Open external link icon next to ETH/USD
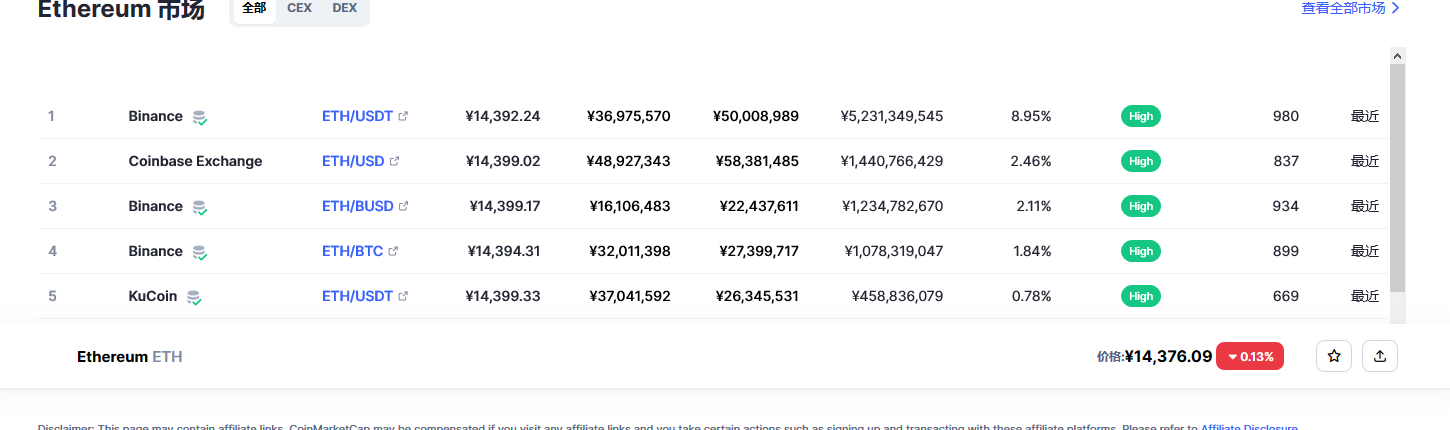 pos(394,161)
